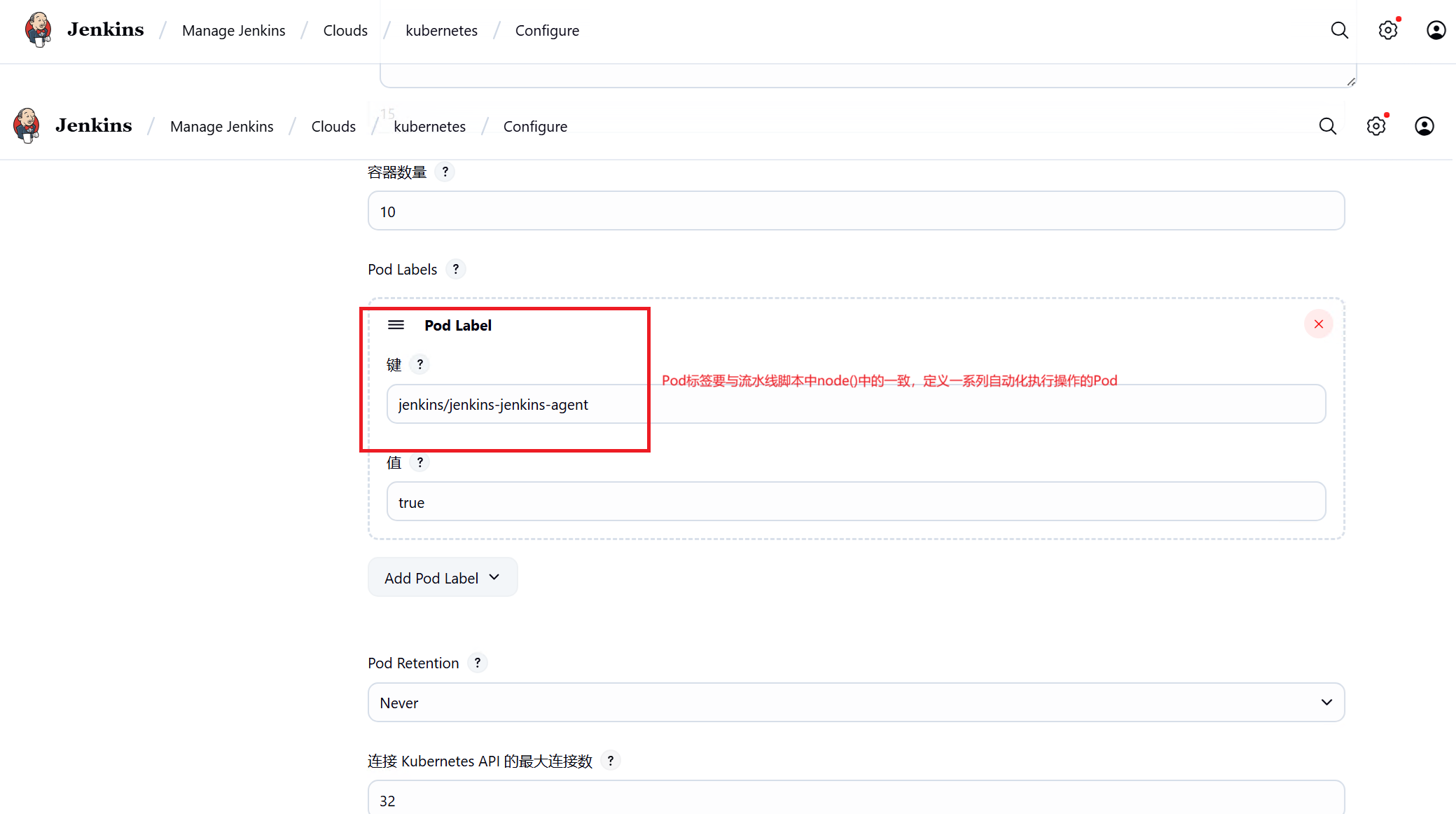Show help for Pod Retention
The image size is (1456, 814).
coord(477,663)
